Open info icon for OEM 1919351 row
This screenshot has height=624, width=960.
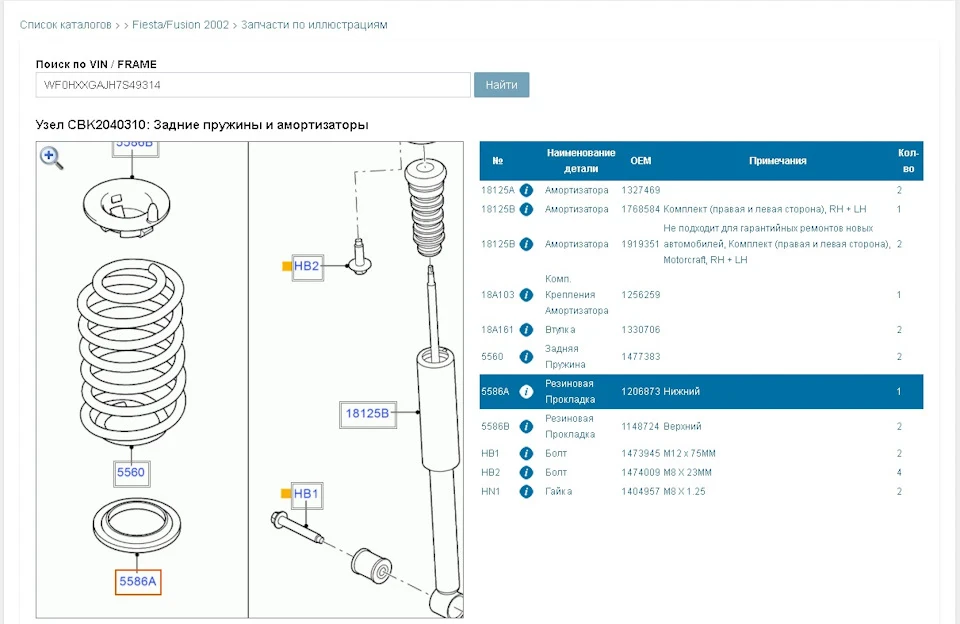point(526,244)
